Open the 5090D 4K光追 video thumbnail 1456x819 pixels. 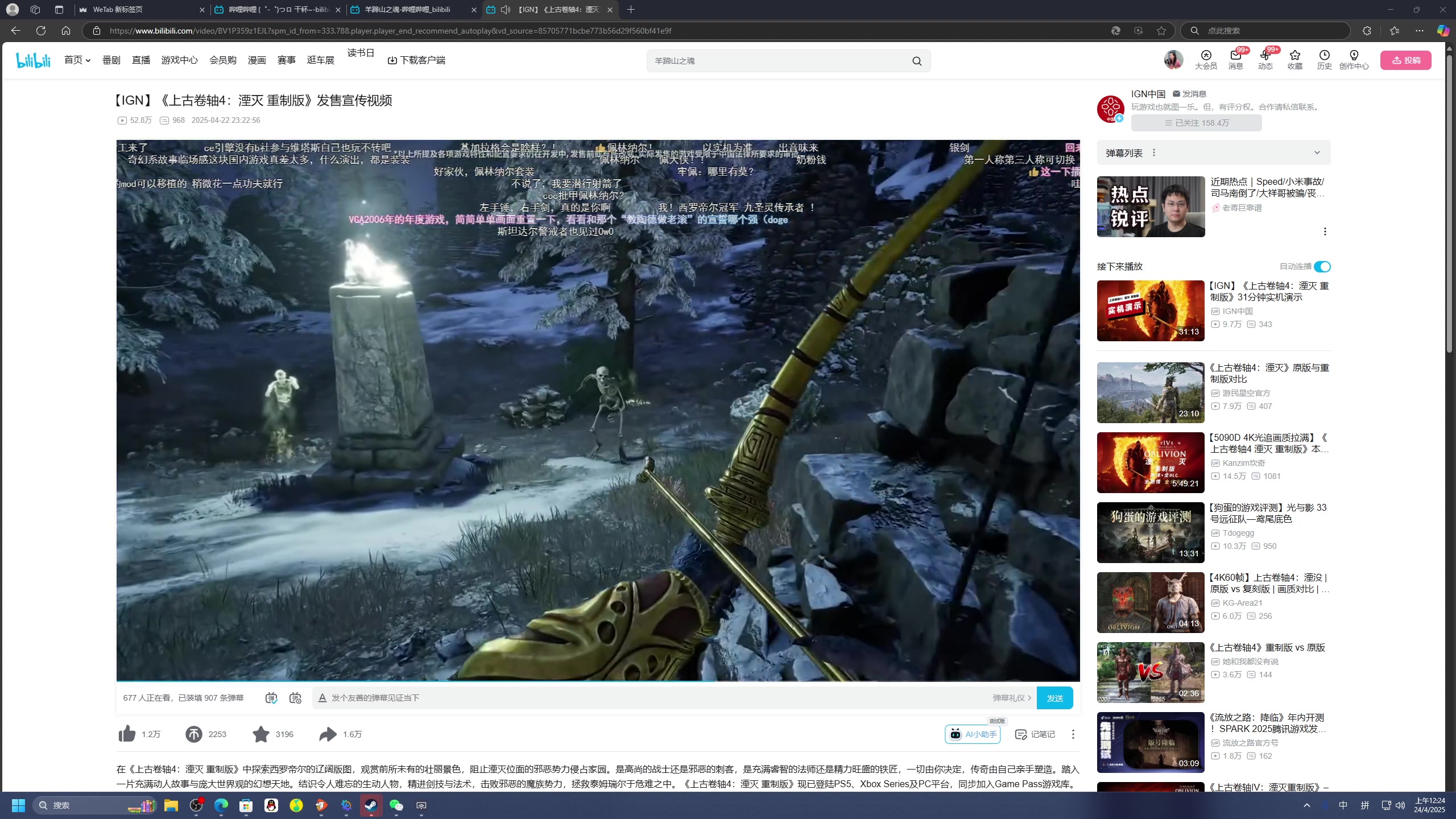(1151, 462)
